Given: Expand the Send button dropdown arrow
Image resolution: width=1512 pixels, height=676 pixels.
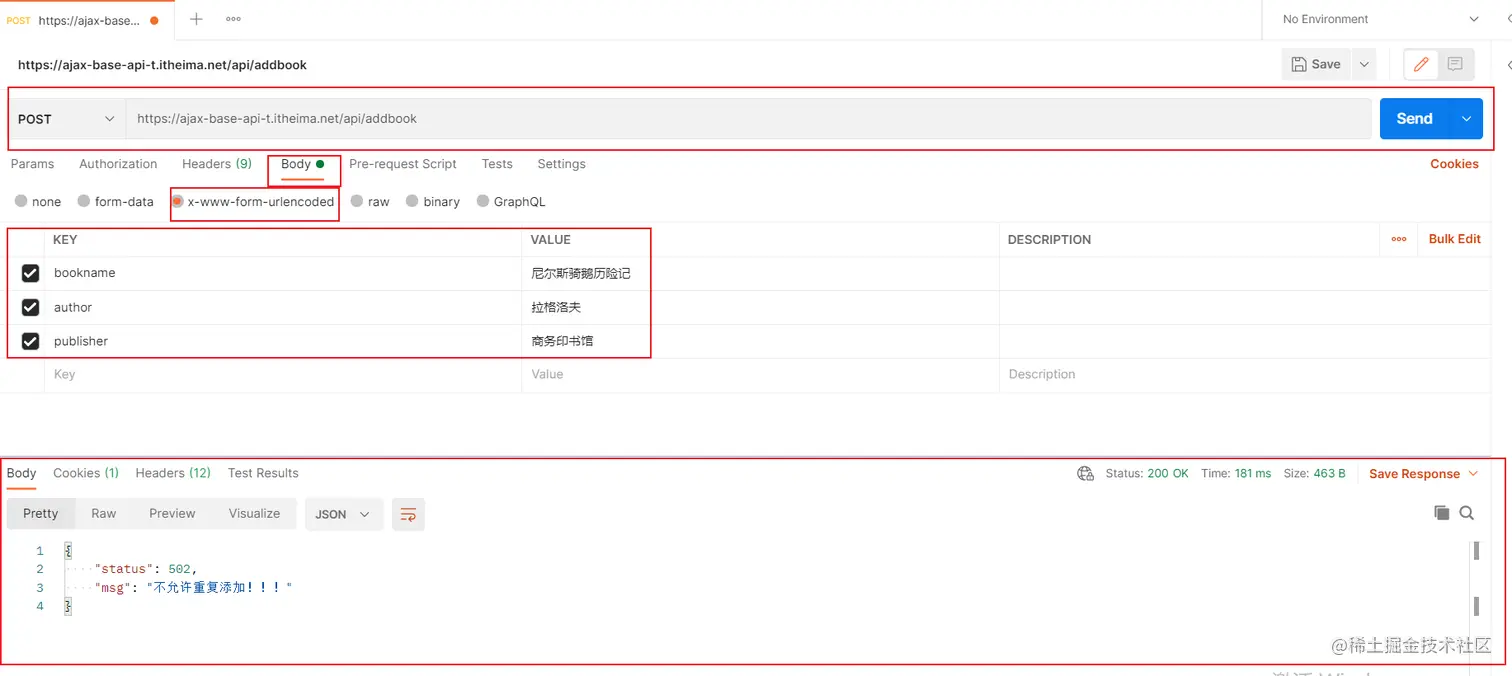Looking at the screenshot, I should pos(1466,118).
